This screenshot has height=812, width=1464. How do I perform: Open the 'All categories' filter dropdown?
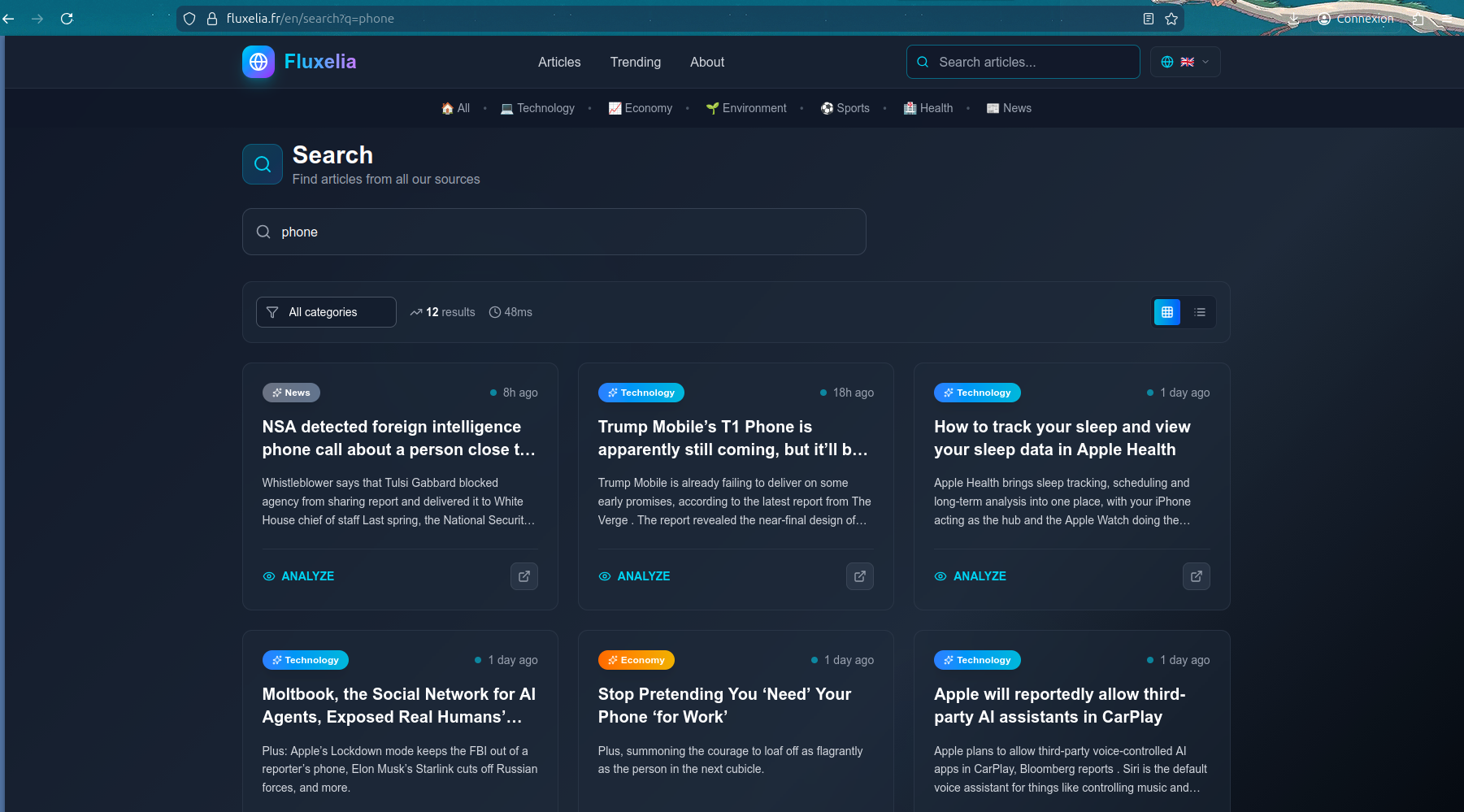pos(326,312)
